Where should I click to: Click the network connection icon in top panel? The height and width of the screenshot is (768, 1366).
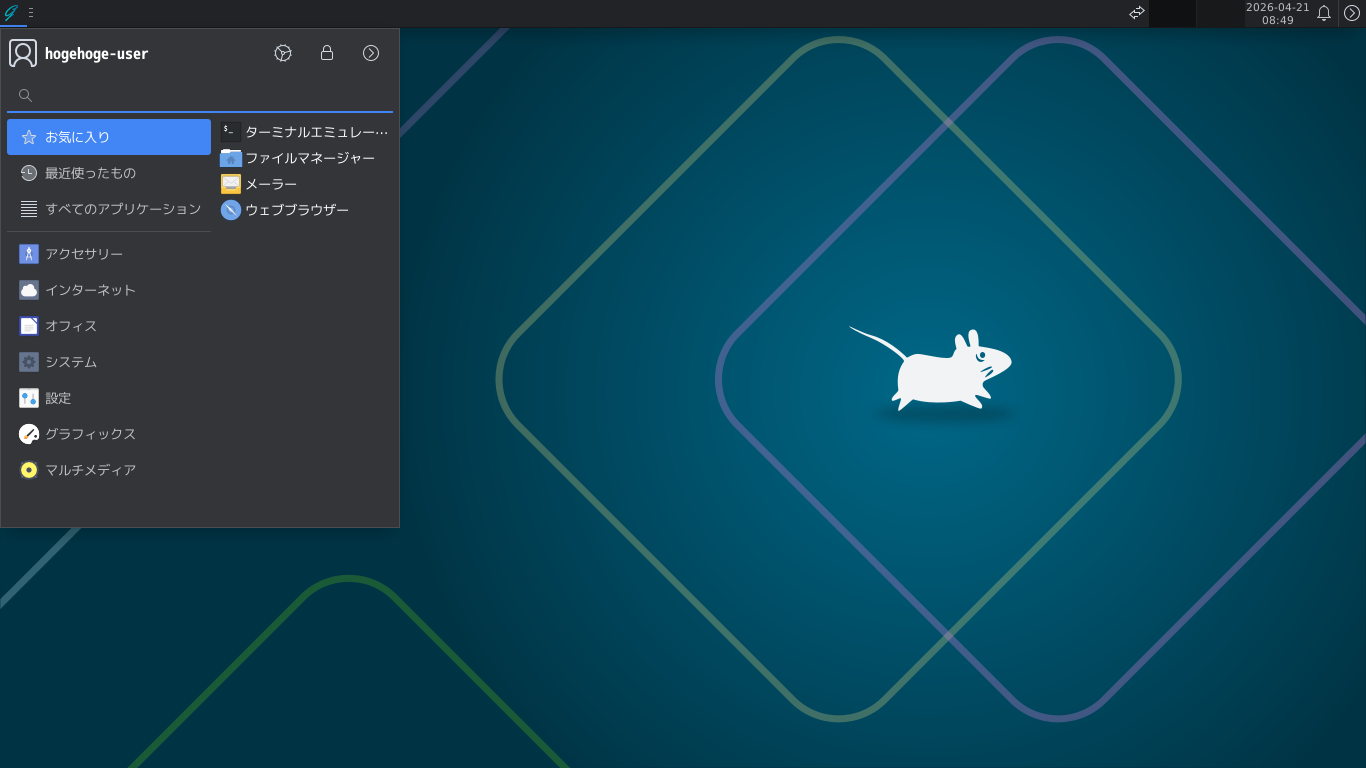1137,13
